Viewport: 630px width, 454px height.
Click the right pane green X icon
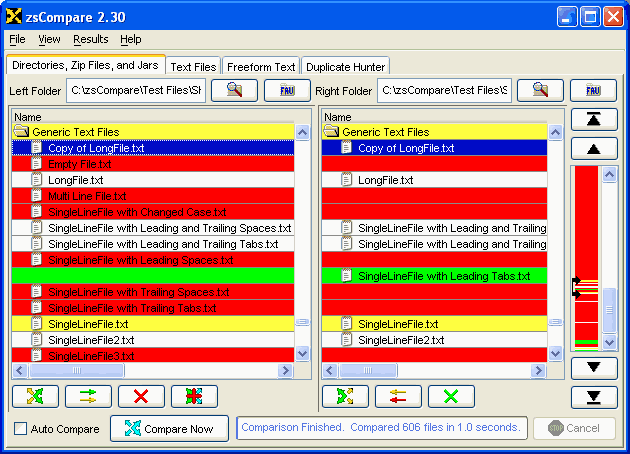coord(451,397)
